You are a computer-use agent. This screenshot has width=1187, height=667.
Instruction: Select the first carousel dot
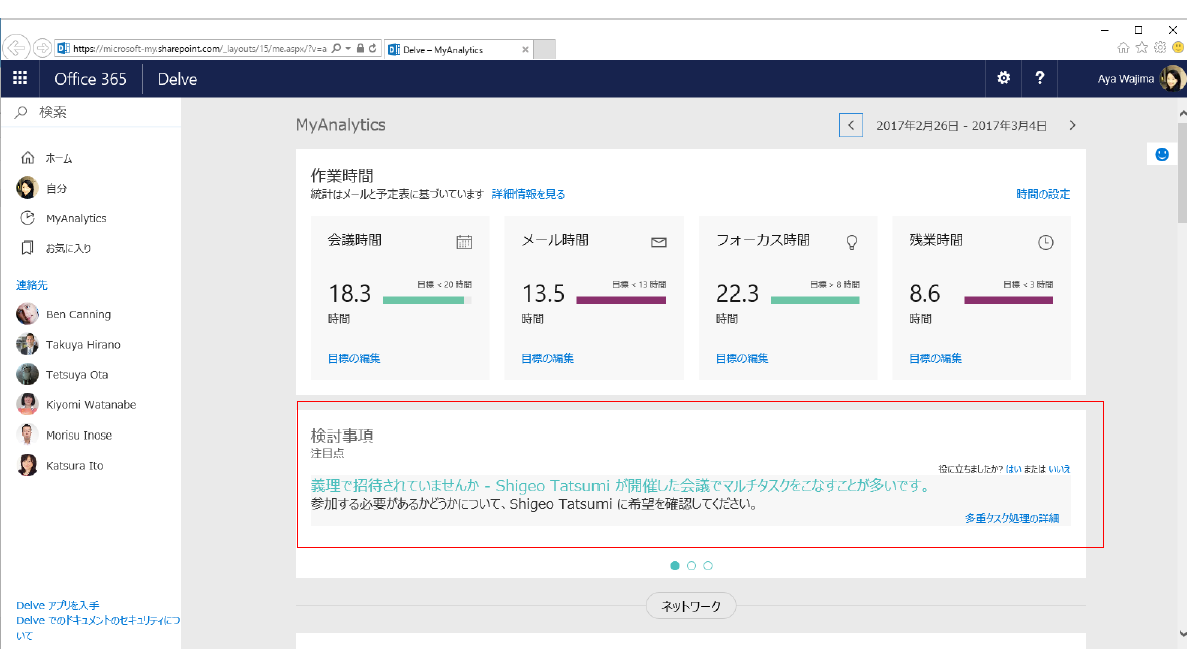(x=675, y=566)
